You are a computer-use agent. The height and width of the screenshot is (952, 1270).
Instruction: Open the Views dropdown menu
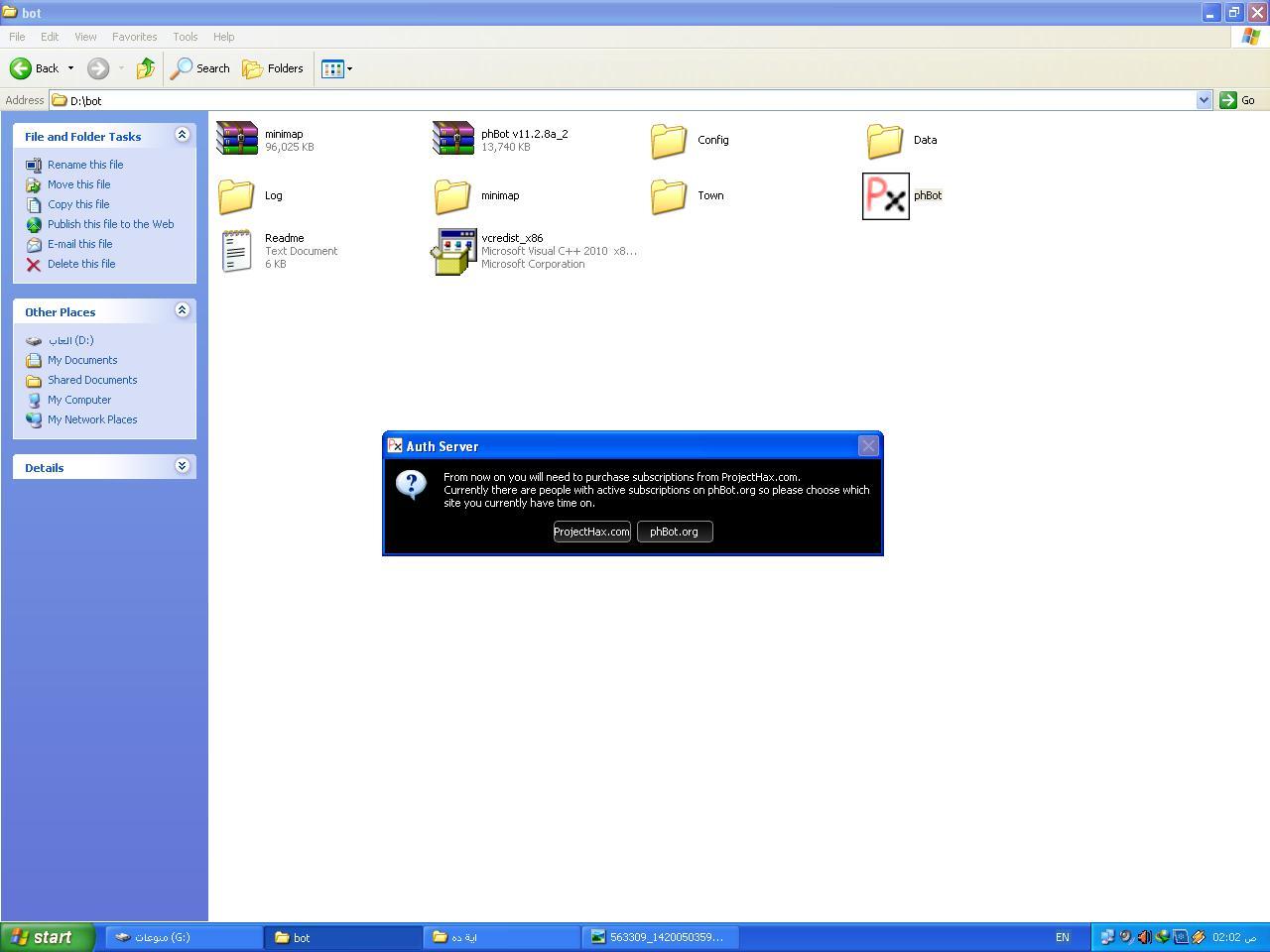tap(337, 68)
